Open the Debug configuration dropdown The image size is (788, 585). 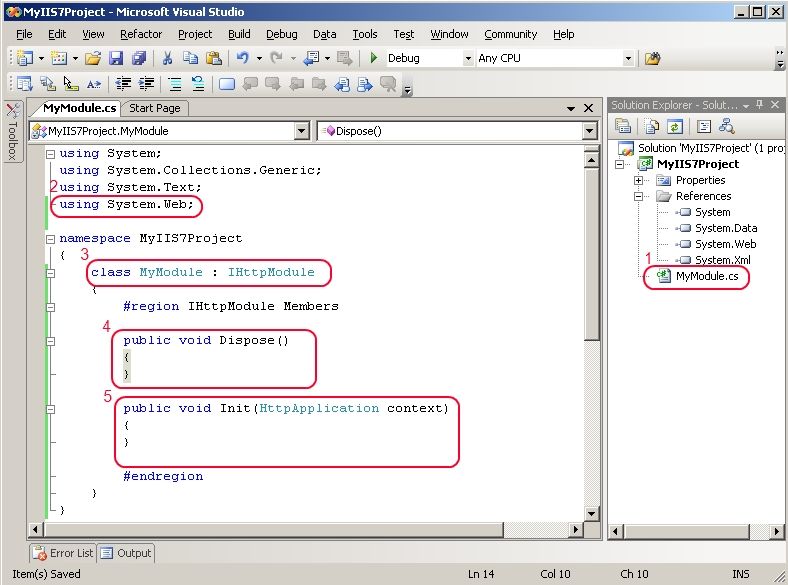[467, 59]
